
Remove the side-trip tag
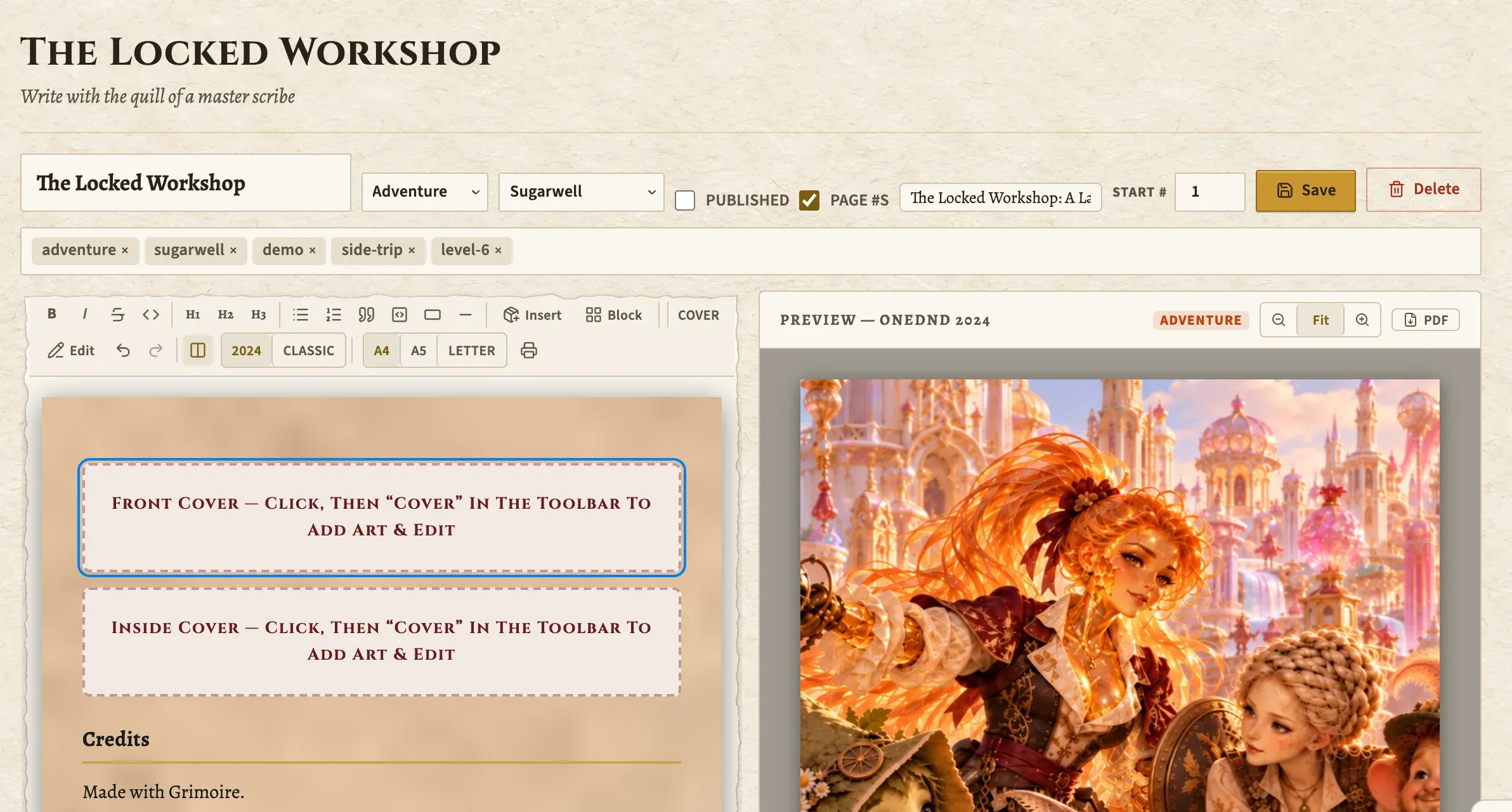412,251
